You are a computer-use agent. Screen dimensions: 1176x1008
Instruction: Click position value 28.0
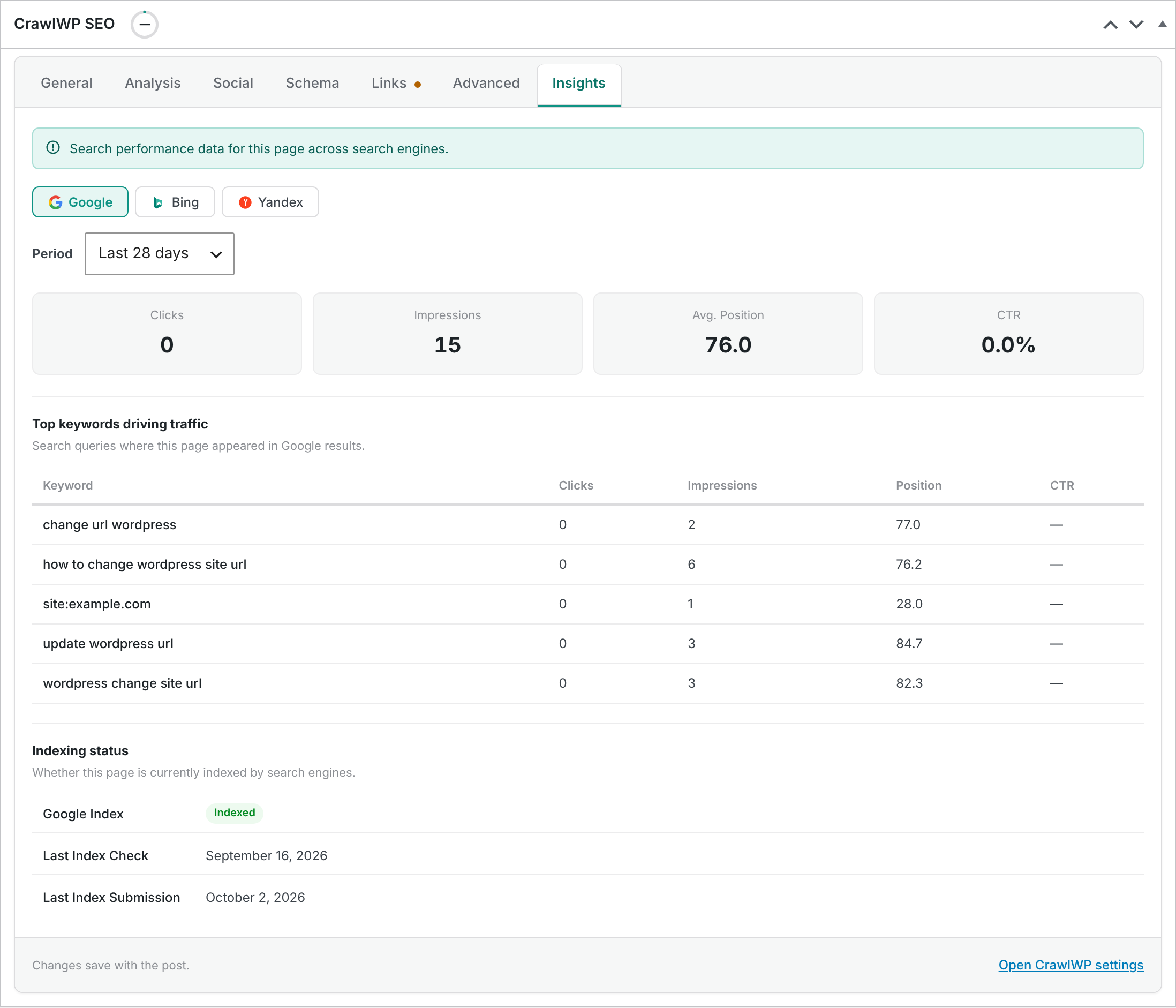(909, 604)
